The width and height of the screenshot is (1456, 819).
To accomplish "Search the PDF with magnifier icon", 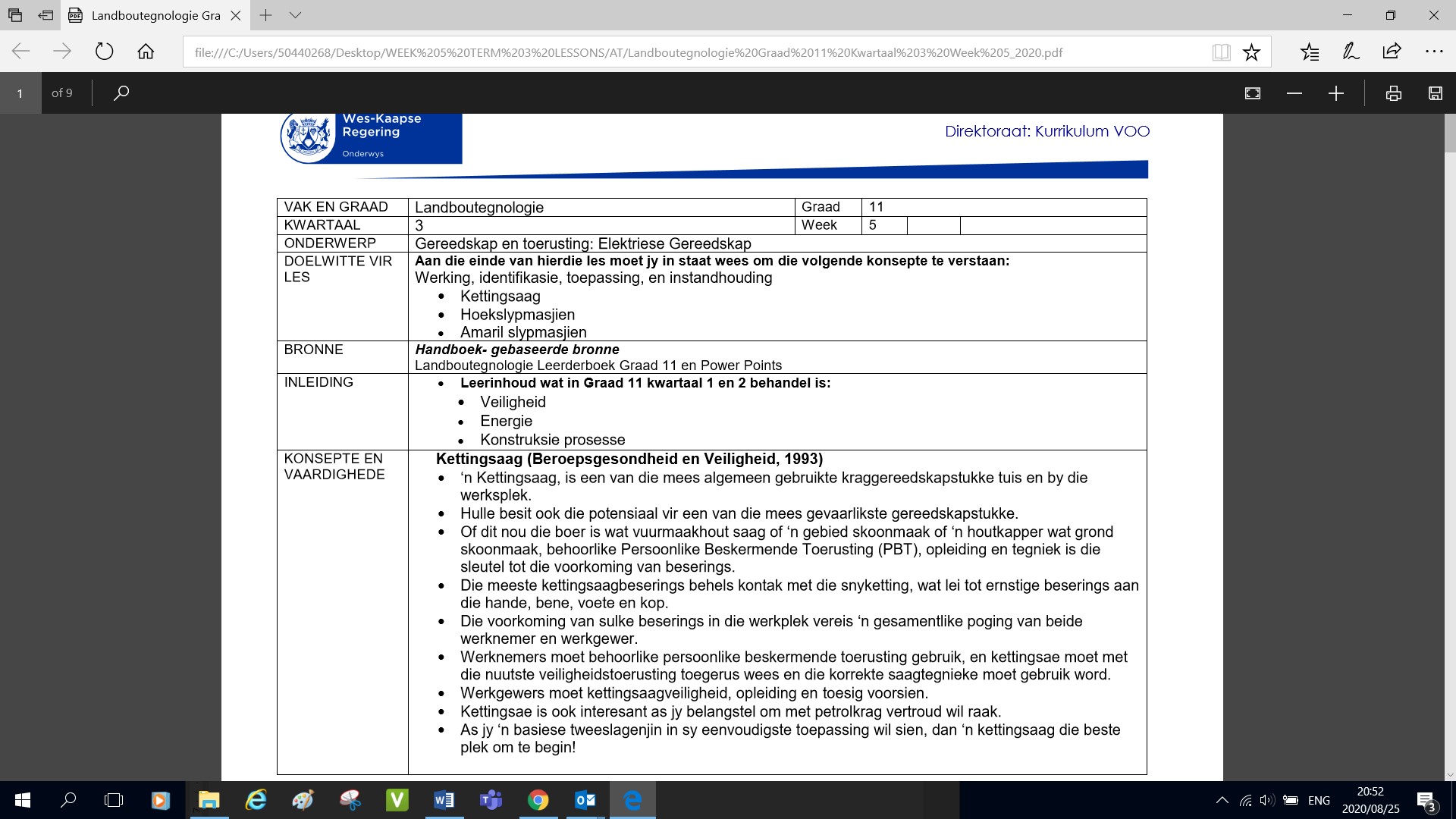I will [x=121, y=93].
